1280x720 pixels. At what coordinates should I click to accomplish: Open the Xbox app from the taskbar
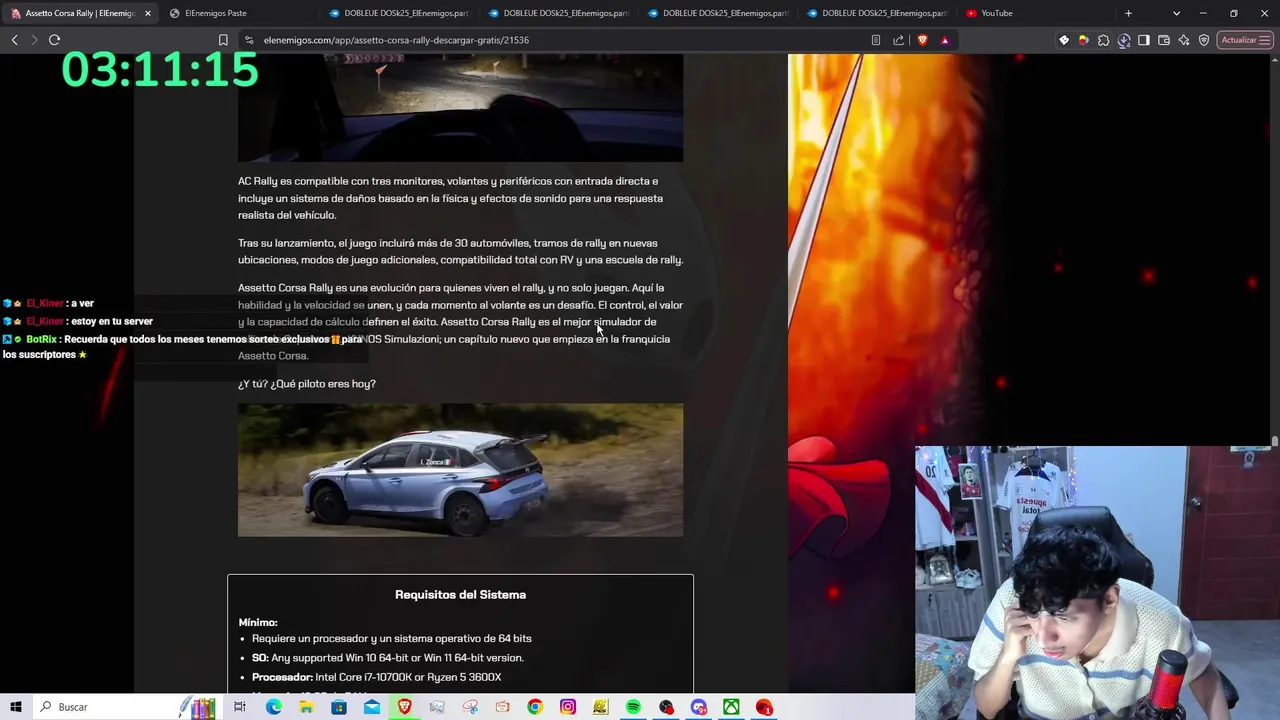(731, 707)
